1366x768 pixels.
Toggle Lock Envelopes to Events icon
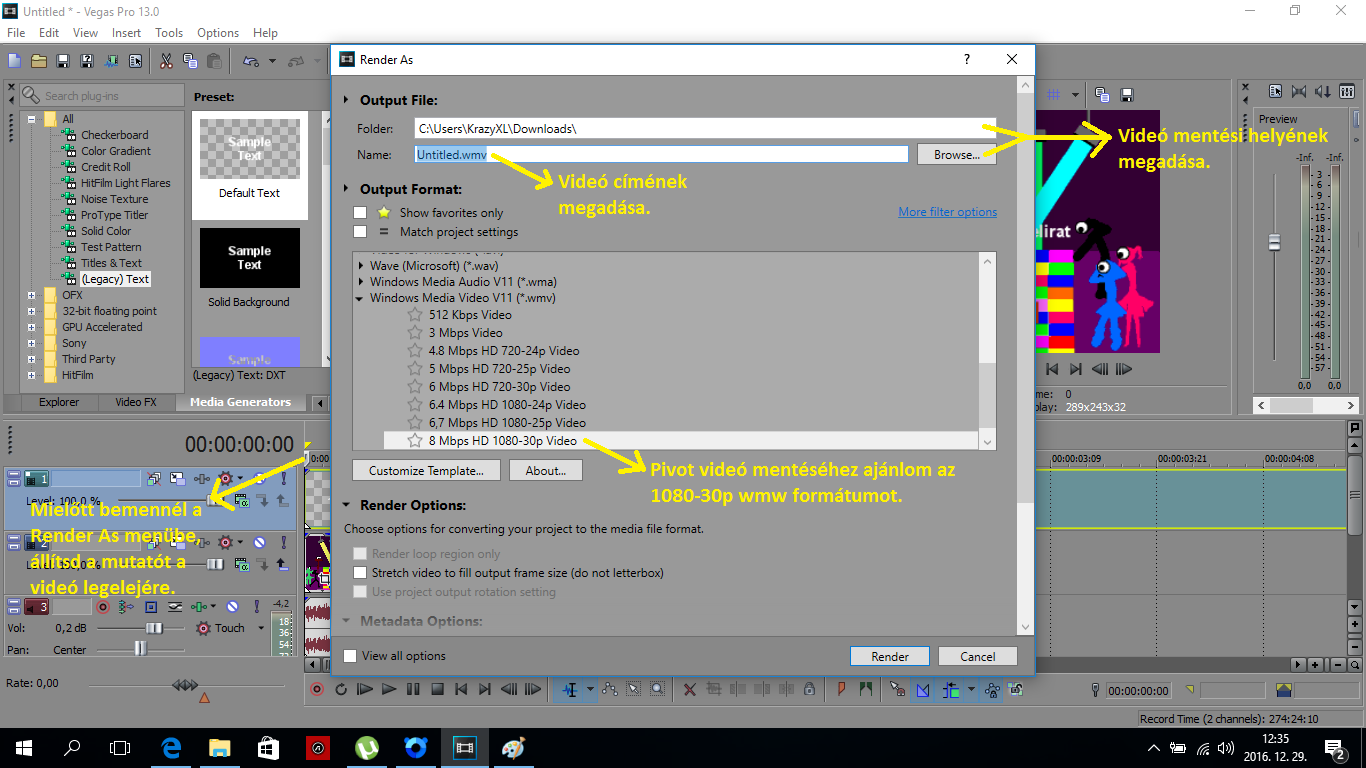(x=992, y=689)
